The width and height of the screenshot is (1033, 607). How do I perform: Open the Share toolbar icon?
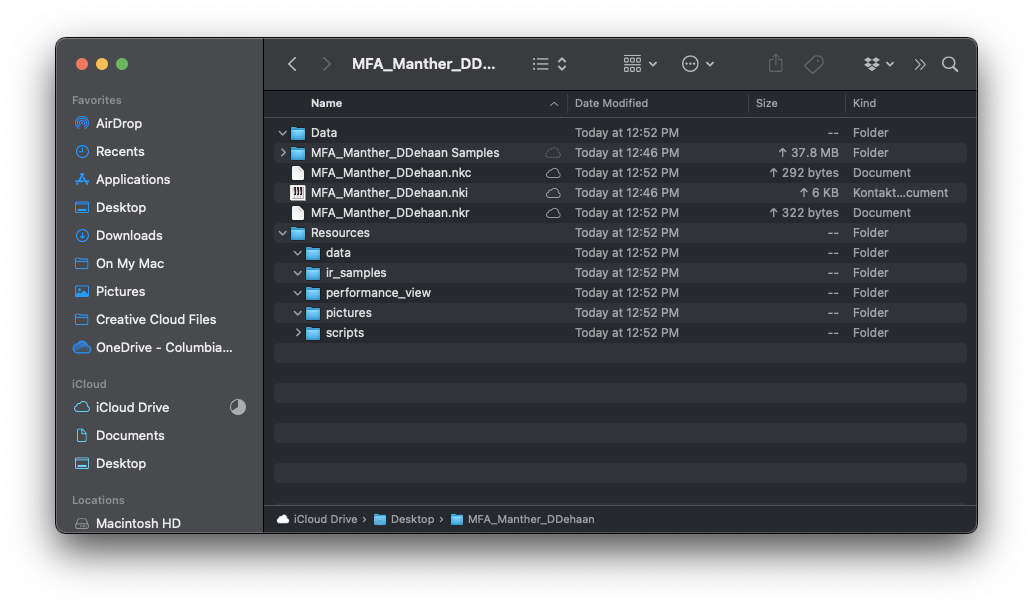pyautogui.click(x=775, y=64)
